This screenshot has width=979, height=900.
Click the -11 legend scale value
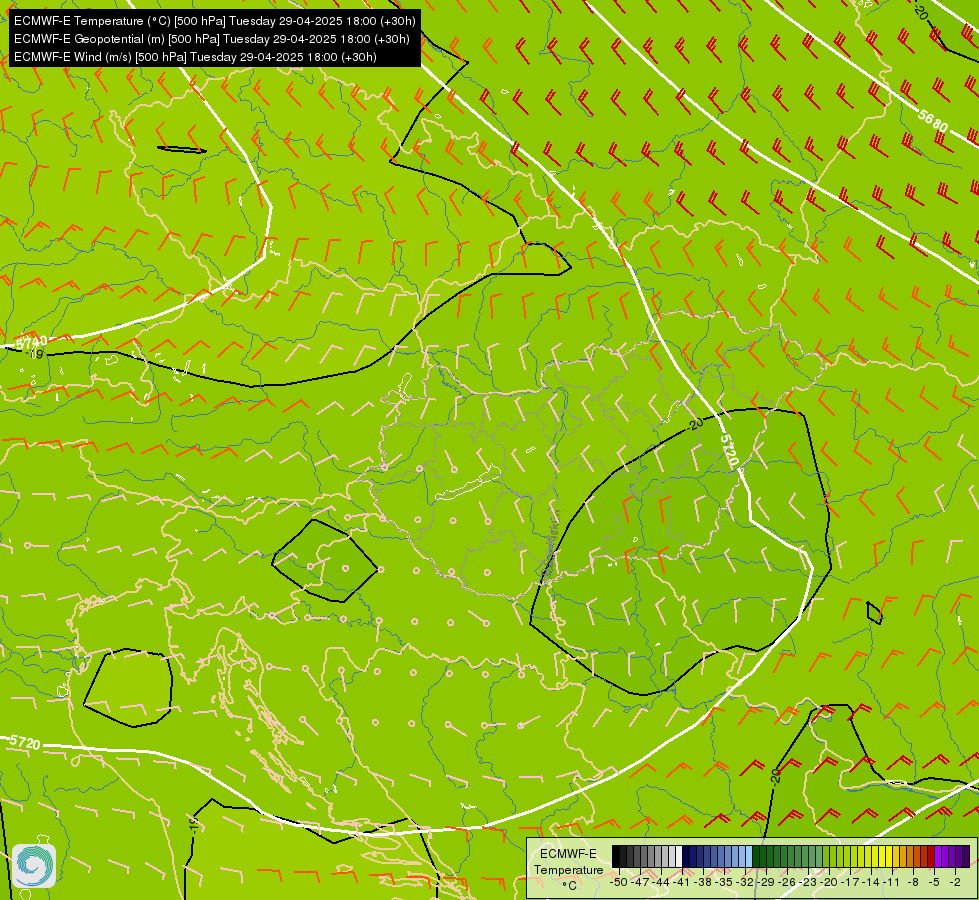pos(891,882)
